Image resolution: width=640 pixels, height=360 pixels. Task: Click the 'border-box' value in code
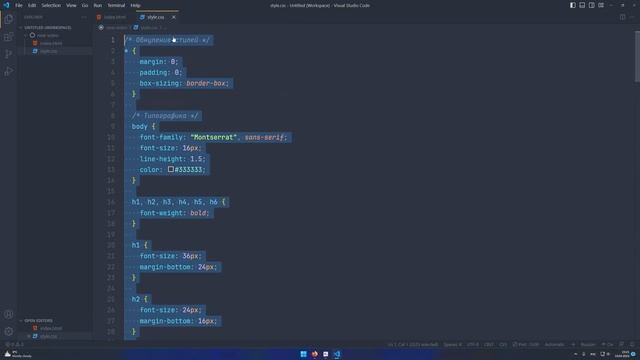coord(206,83)
